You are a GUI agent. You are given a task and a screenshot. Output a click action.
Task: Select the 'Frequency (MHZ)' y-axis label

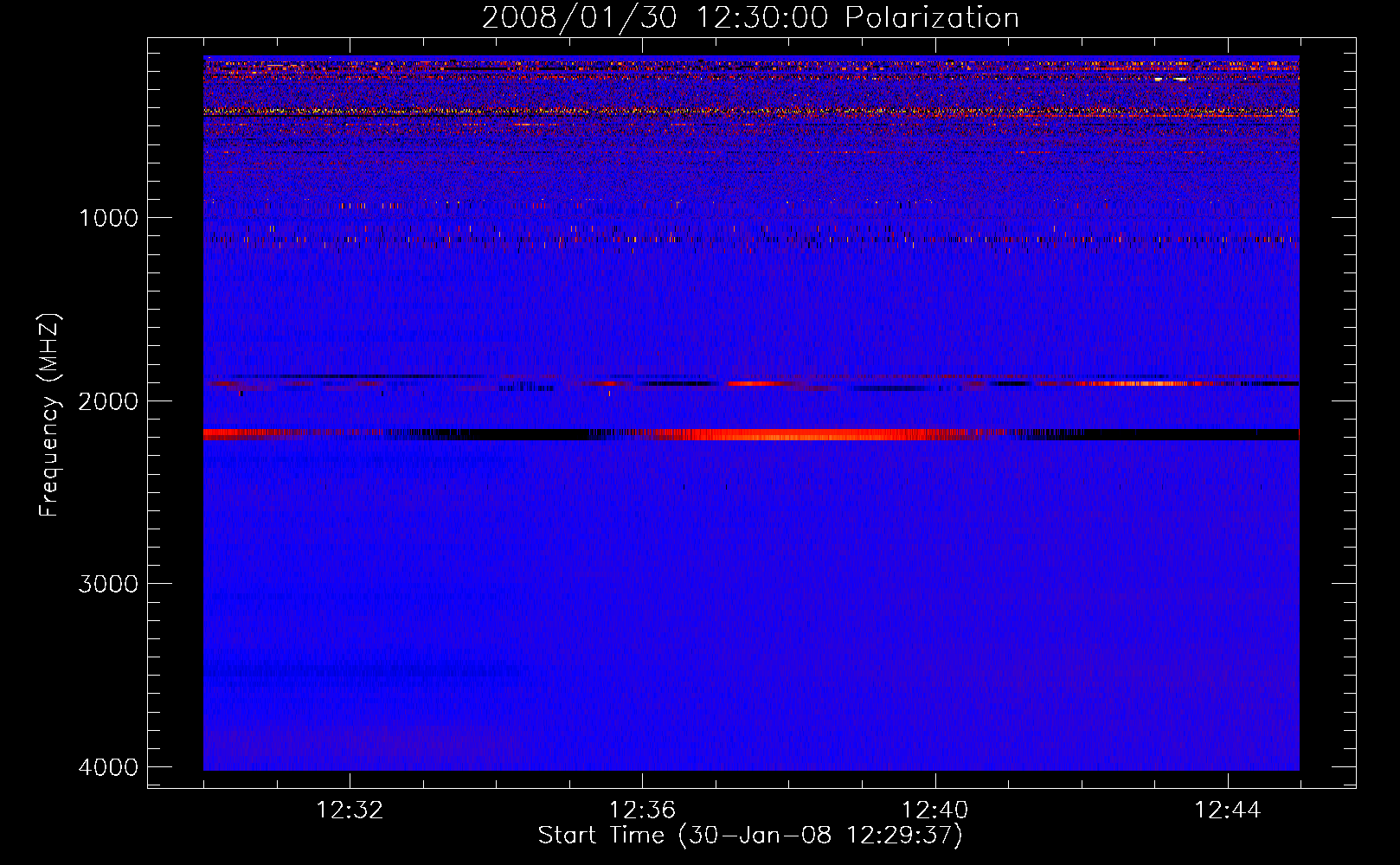click(50, 414)
